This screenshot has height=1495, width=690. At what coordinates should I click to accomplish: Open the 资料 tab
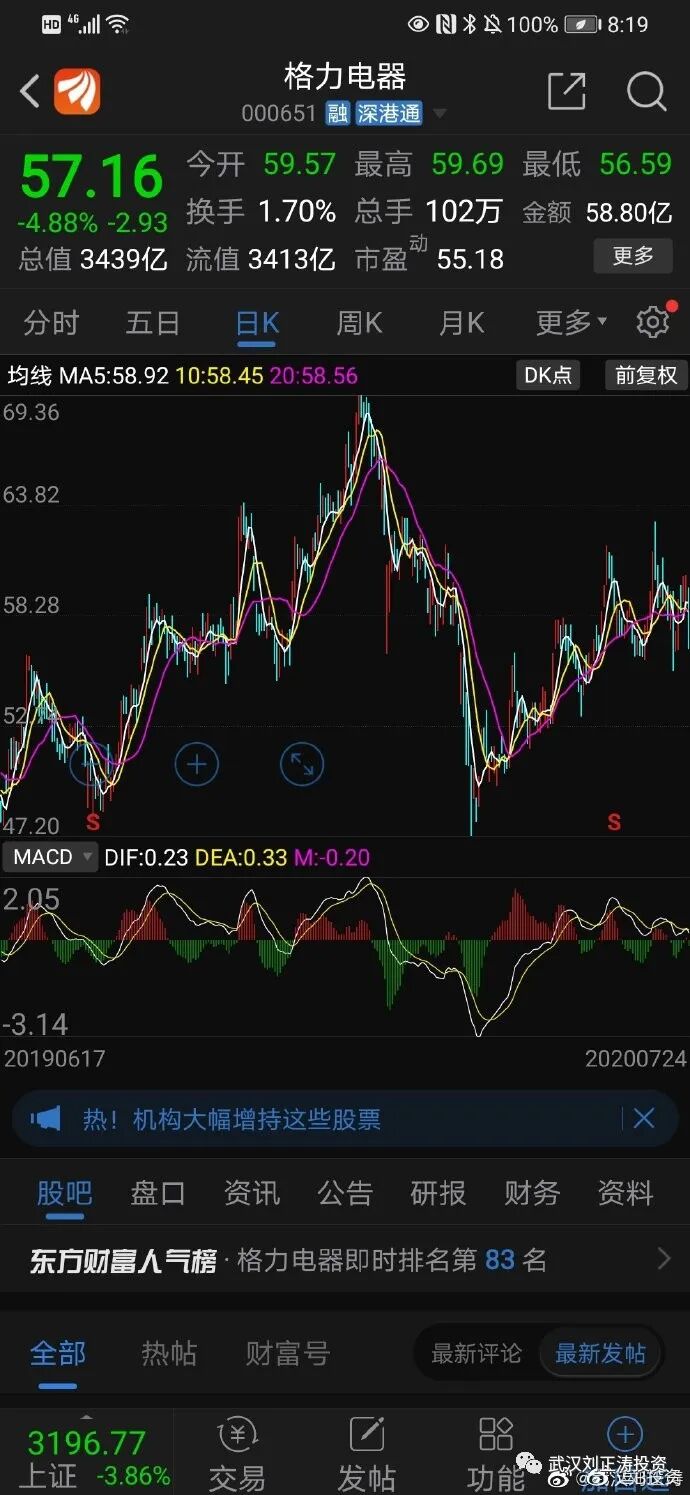[625, 1193]
